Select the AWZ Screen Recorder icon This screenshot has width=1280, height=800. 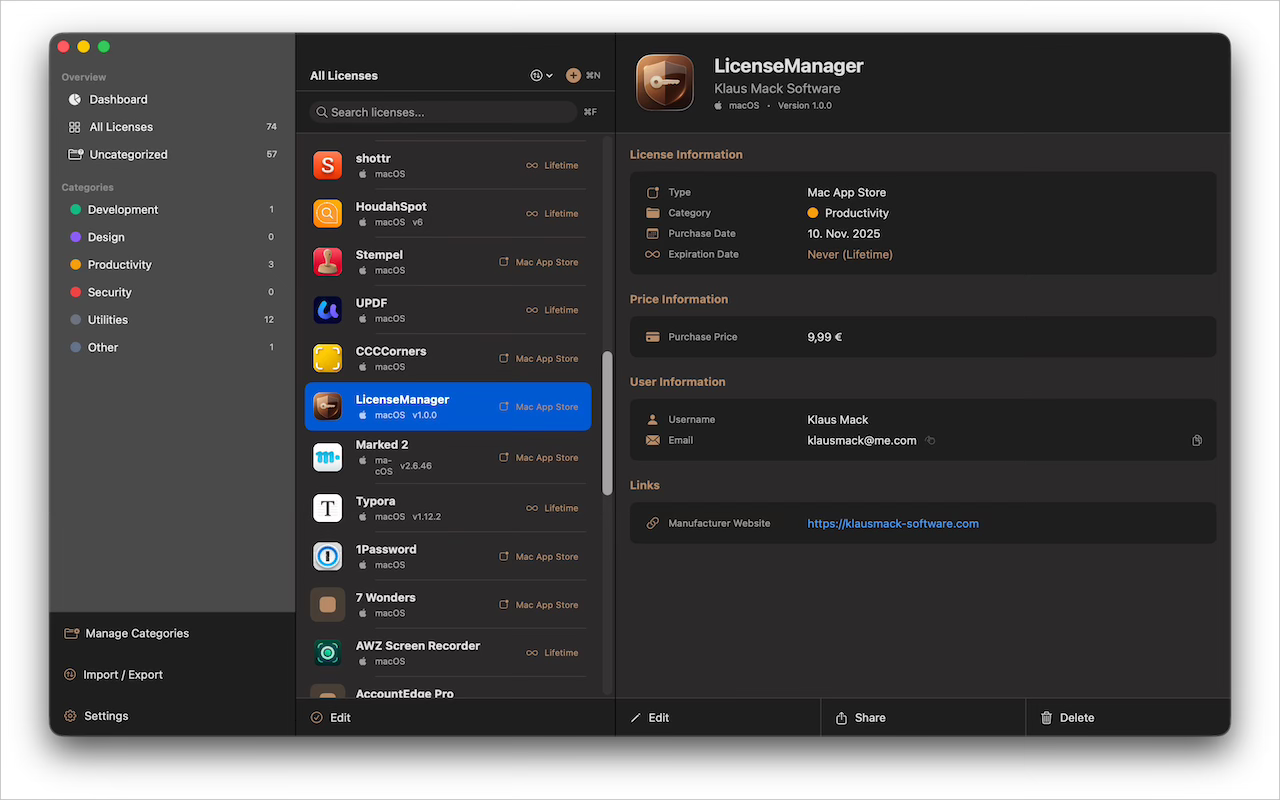[328, 653]
